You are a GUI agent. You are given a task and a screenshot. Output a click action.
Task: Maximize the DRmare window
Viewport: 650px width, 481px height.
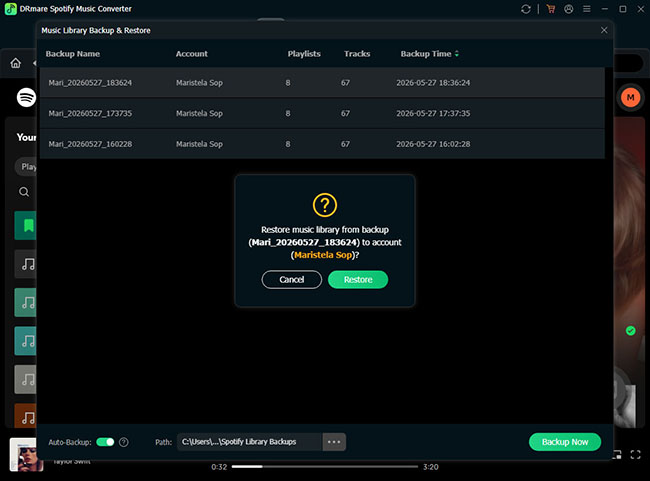623,9
